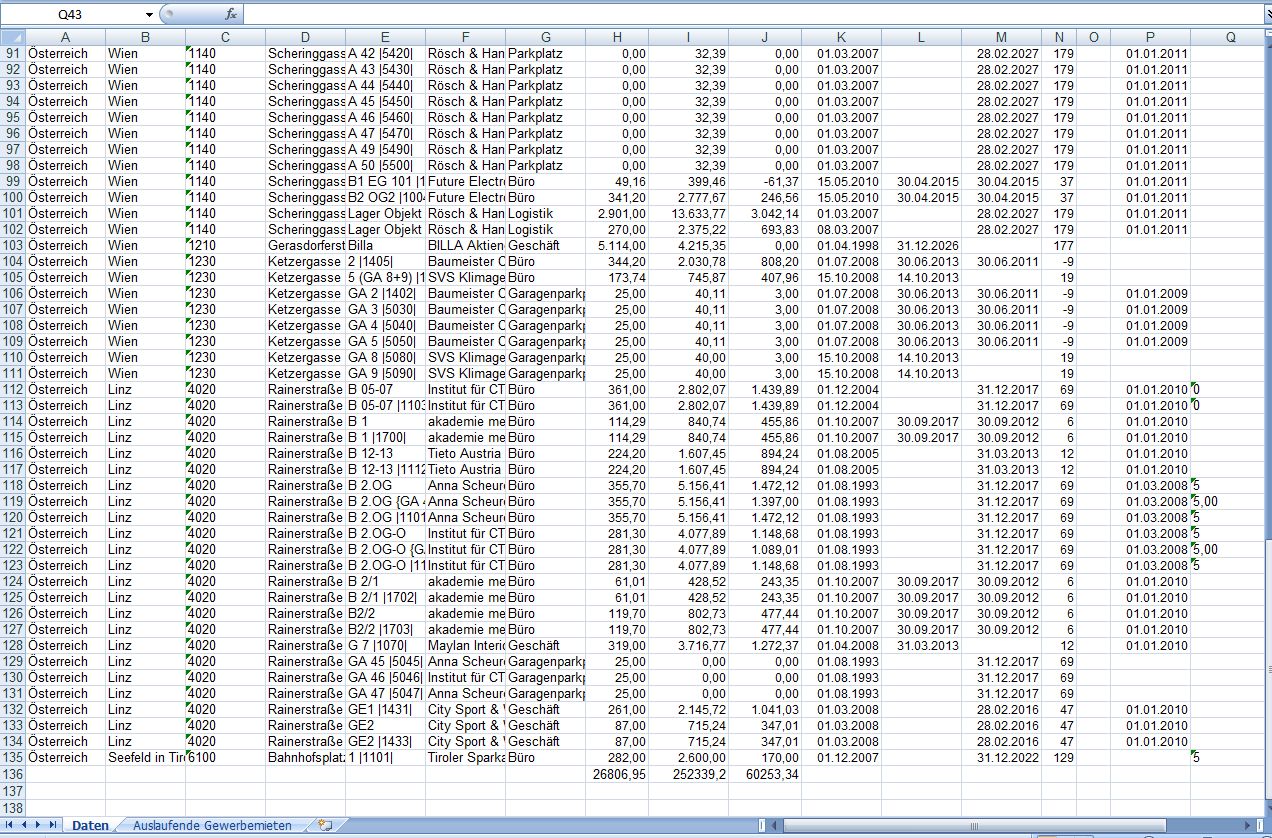
Task: Switch to the Auslaufende Gewerbemieten sheet tab
Action: (212, 825)
